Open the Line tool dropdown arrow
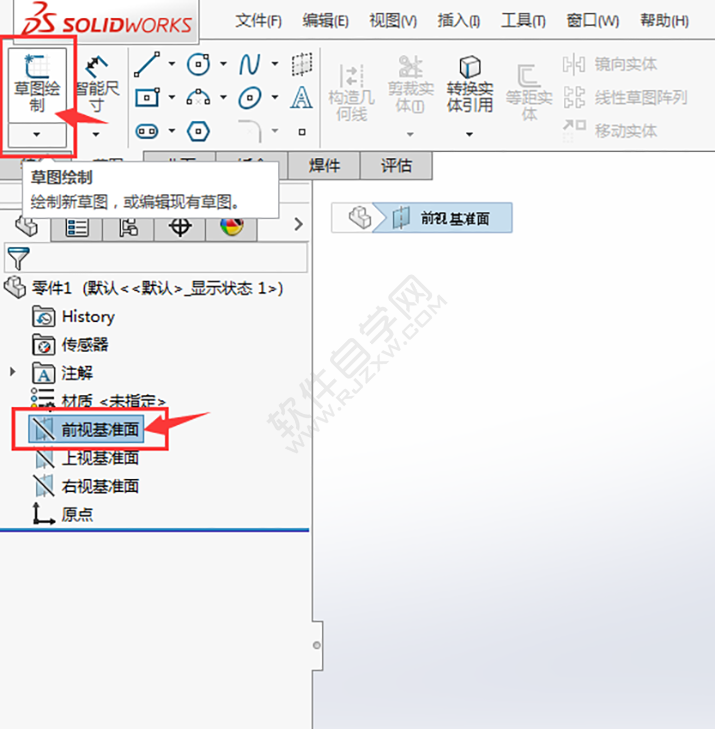The image size is (715, 729). pyautogui.click(x=172, y=64)
